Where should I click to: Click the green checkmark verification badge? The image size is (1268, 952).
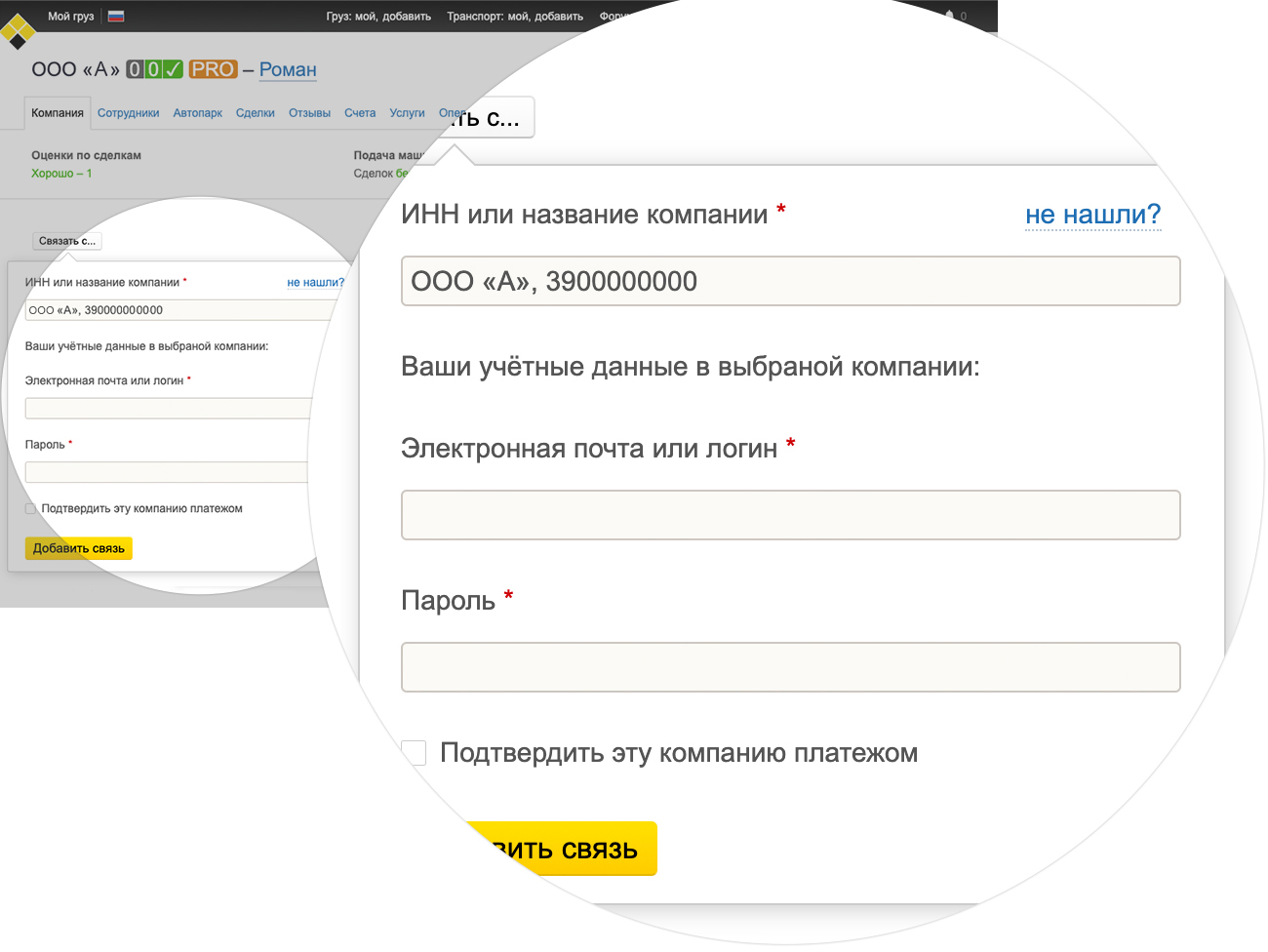[x=173, y=69]
